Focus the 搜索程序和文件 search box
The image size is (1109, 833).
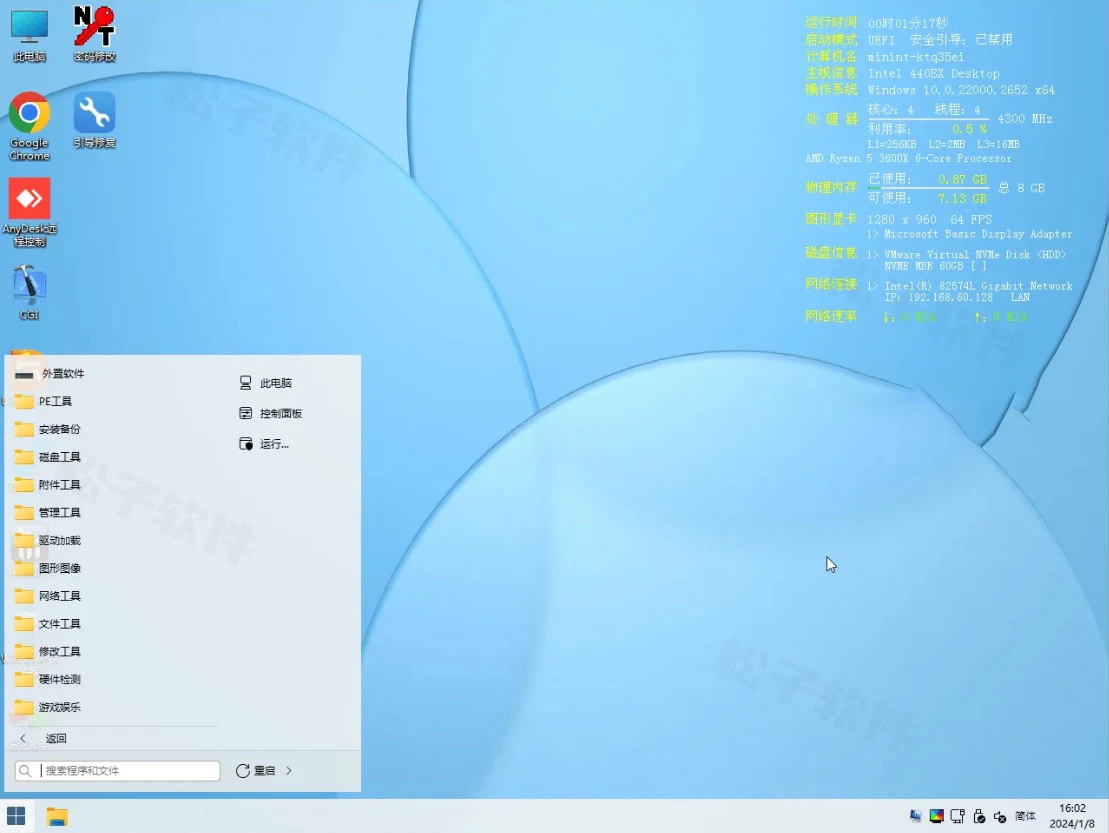pyautogui.click(x=117, y=771)
